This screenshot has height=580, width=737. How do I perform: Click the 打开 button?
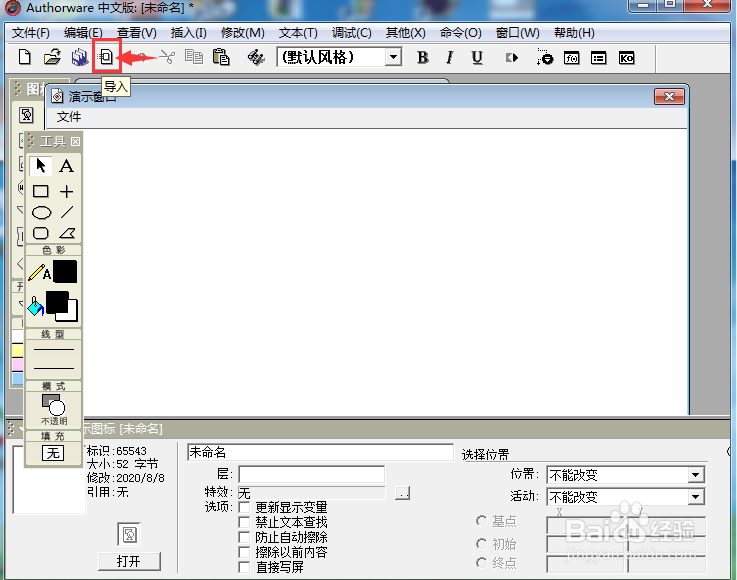coord(129,561)
